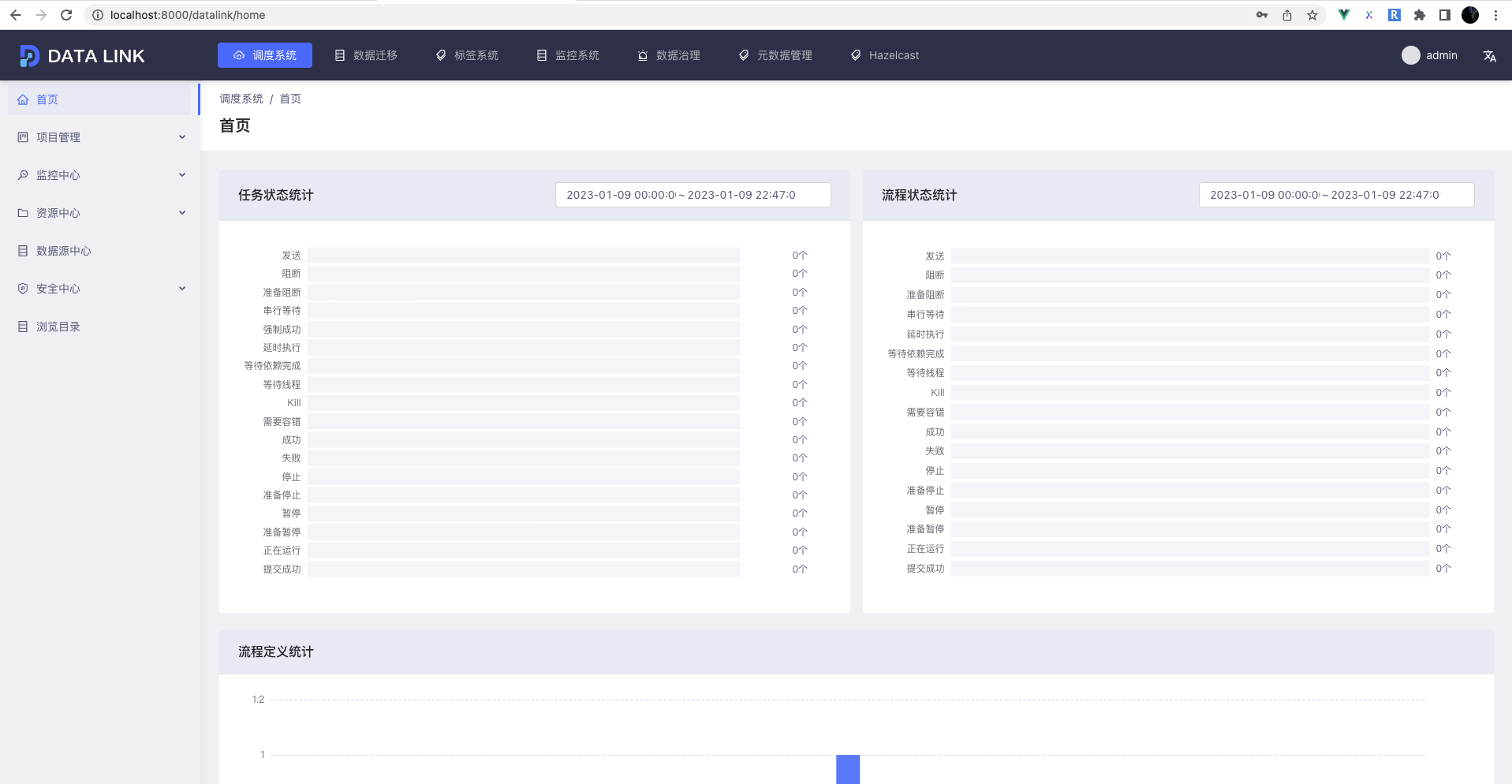This screenshot has height=784, width=1512.
Task: Bookmark this page with star icon
Action: click(1312, 15)
